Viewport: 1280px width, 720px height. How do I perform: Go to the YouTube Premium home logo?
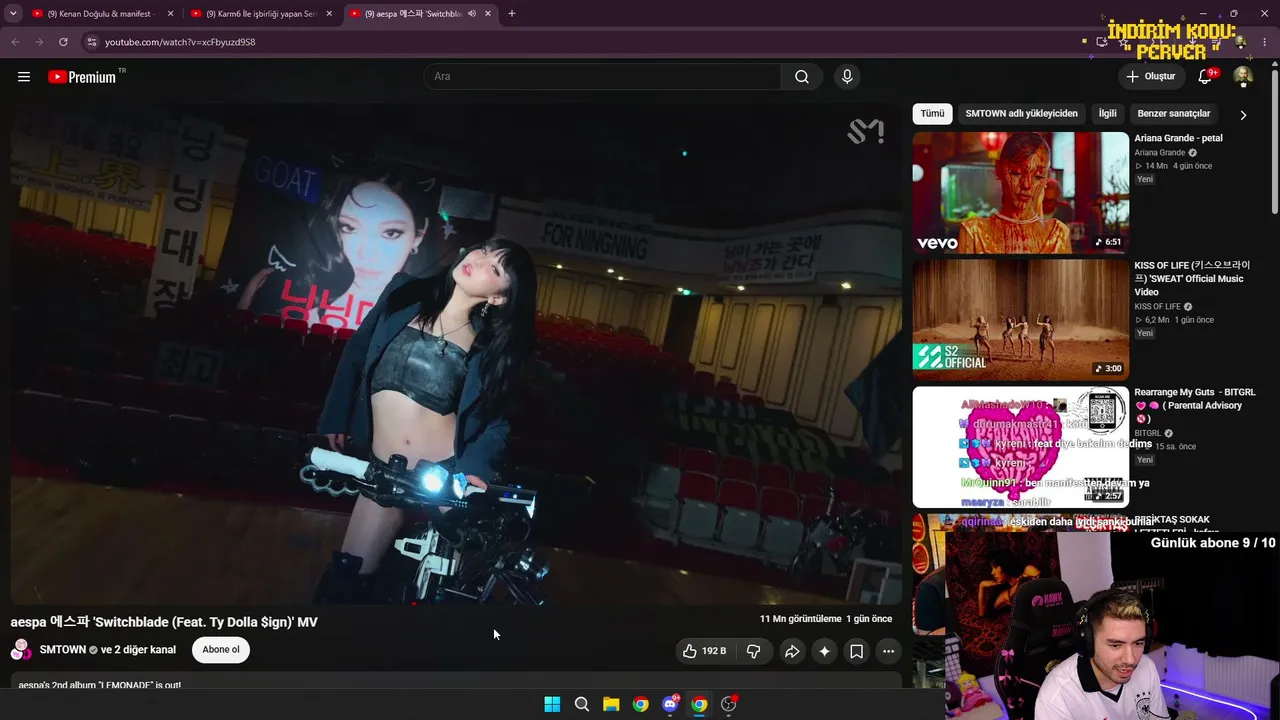tap(83, 77)
